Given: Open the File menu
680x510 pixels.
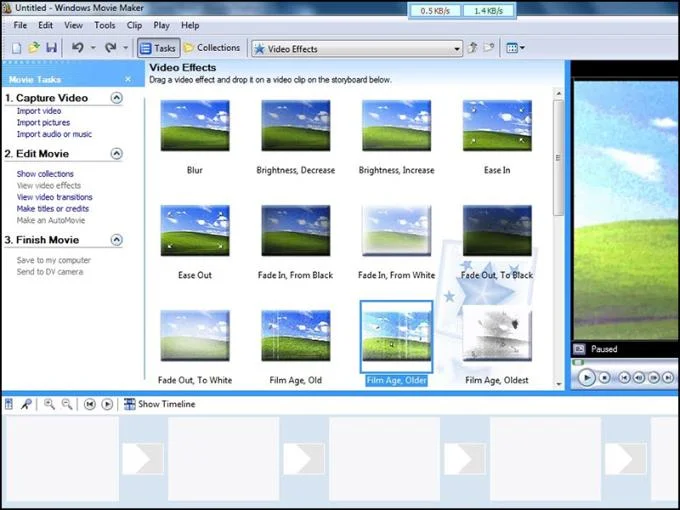Looking at the screenshot, I should click(20, 25).
